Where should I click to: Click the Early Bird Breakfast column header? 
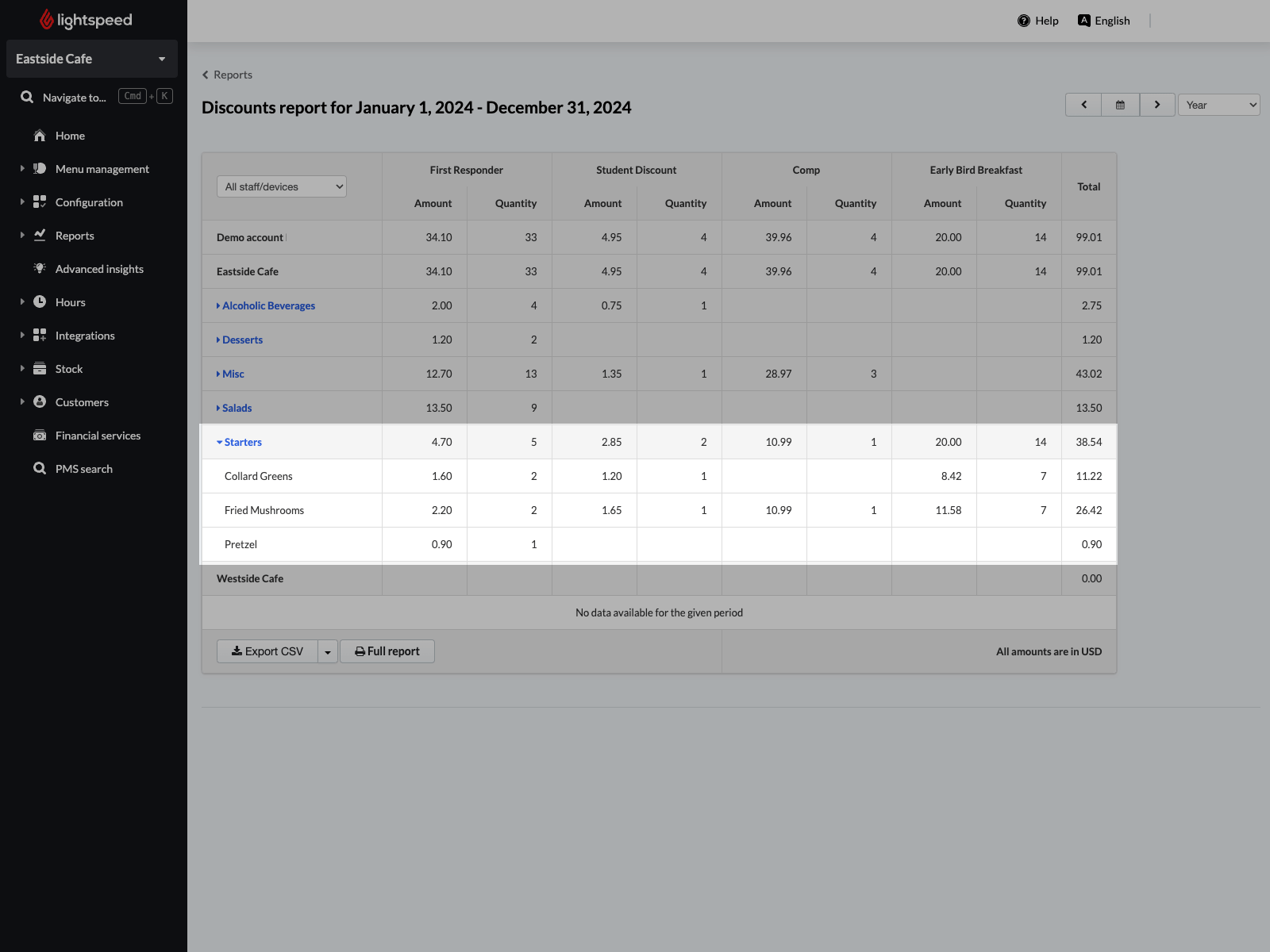(976, 170)
